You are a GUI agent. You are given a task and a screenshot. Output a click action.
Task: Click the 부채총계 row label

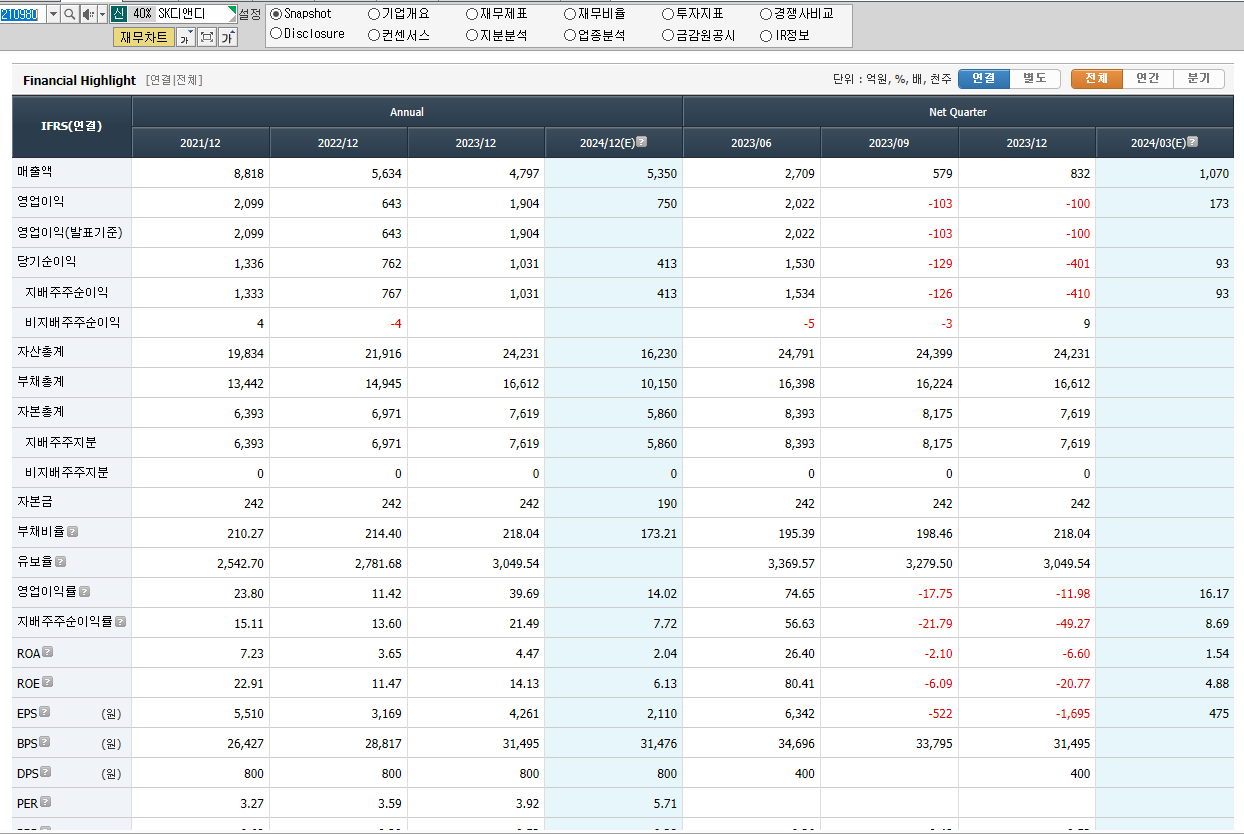[x=40, y=382]
